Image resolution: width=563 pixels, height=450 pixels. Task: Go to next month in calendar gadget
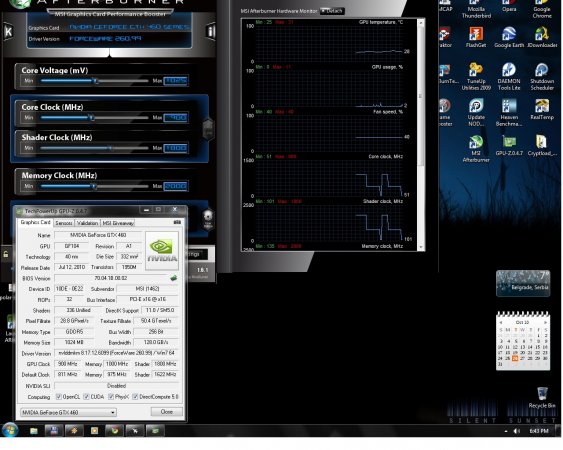pyautogui.click(x=545, y=323)
